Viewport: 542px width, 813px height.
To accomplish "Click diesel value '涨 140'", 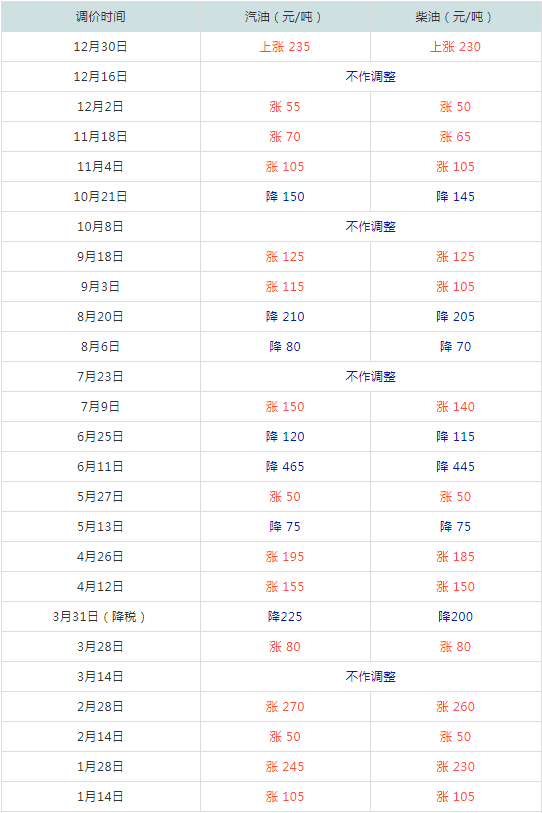I will click(455, 407).
